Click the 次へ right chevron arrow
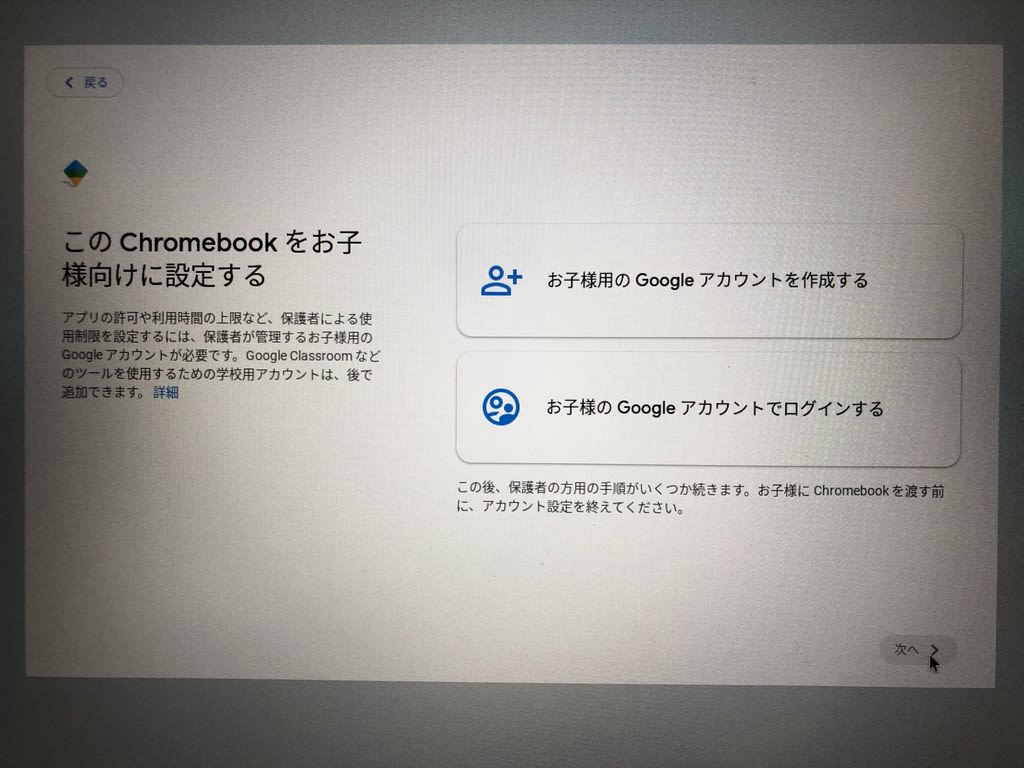 click(935, 650)
